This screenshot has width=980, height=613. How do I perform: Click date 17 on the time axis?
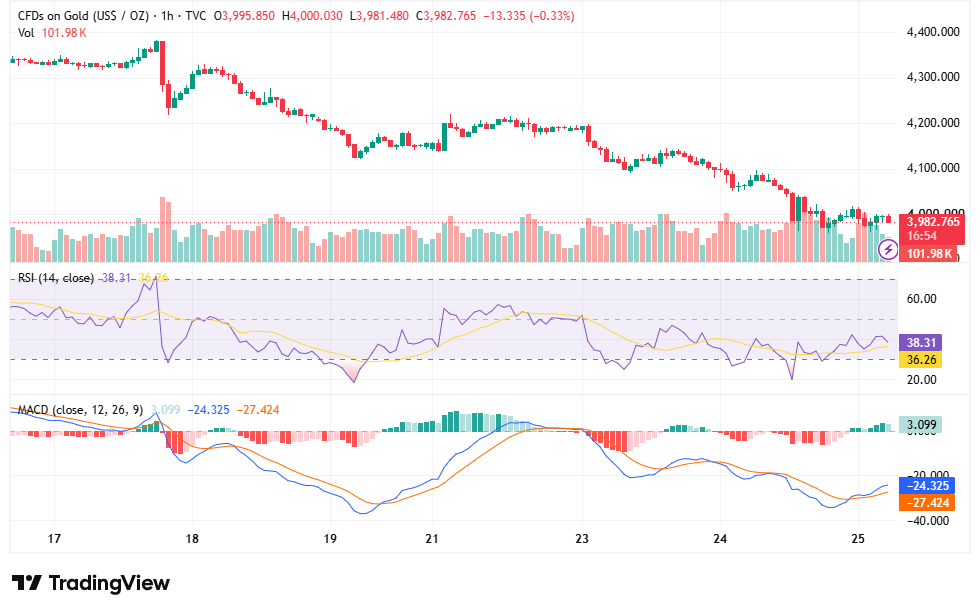coord(54,539)
